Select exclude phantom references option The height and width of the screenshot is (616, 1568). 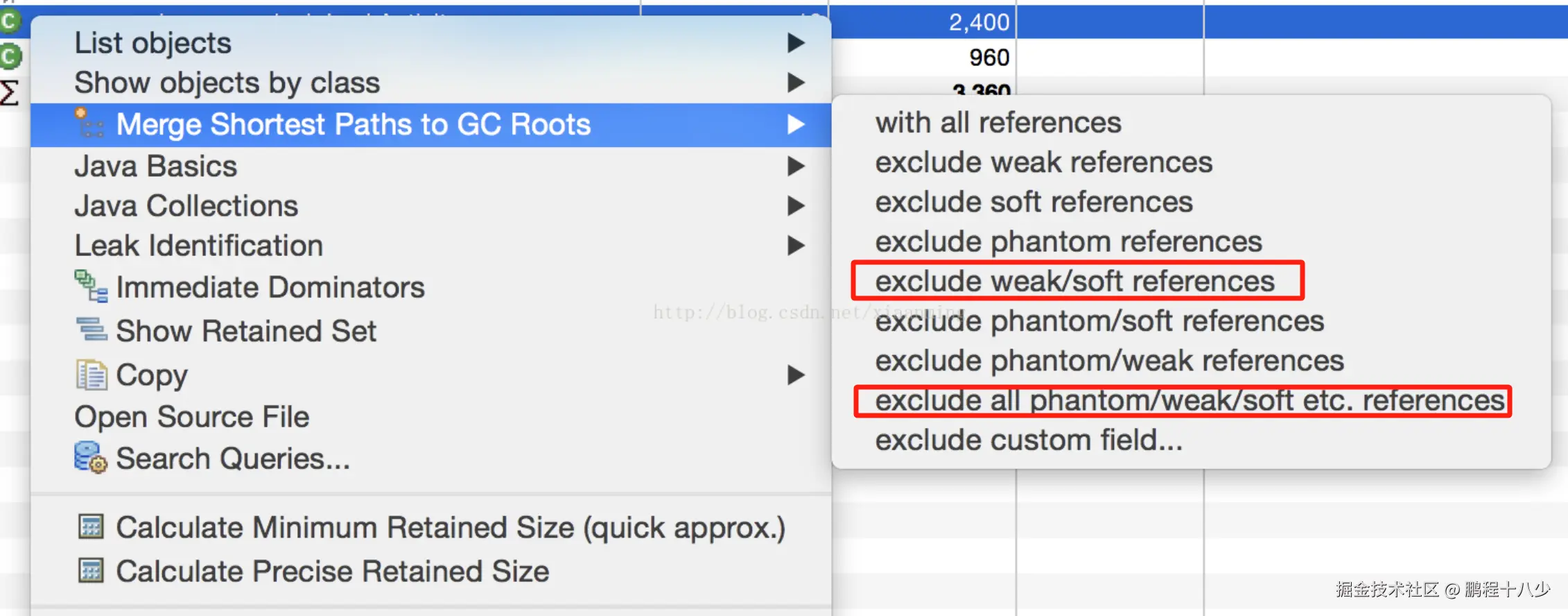coord(1068,241)
